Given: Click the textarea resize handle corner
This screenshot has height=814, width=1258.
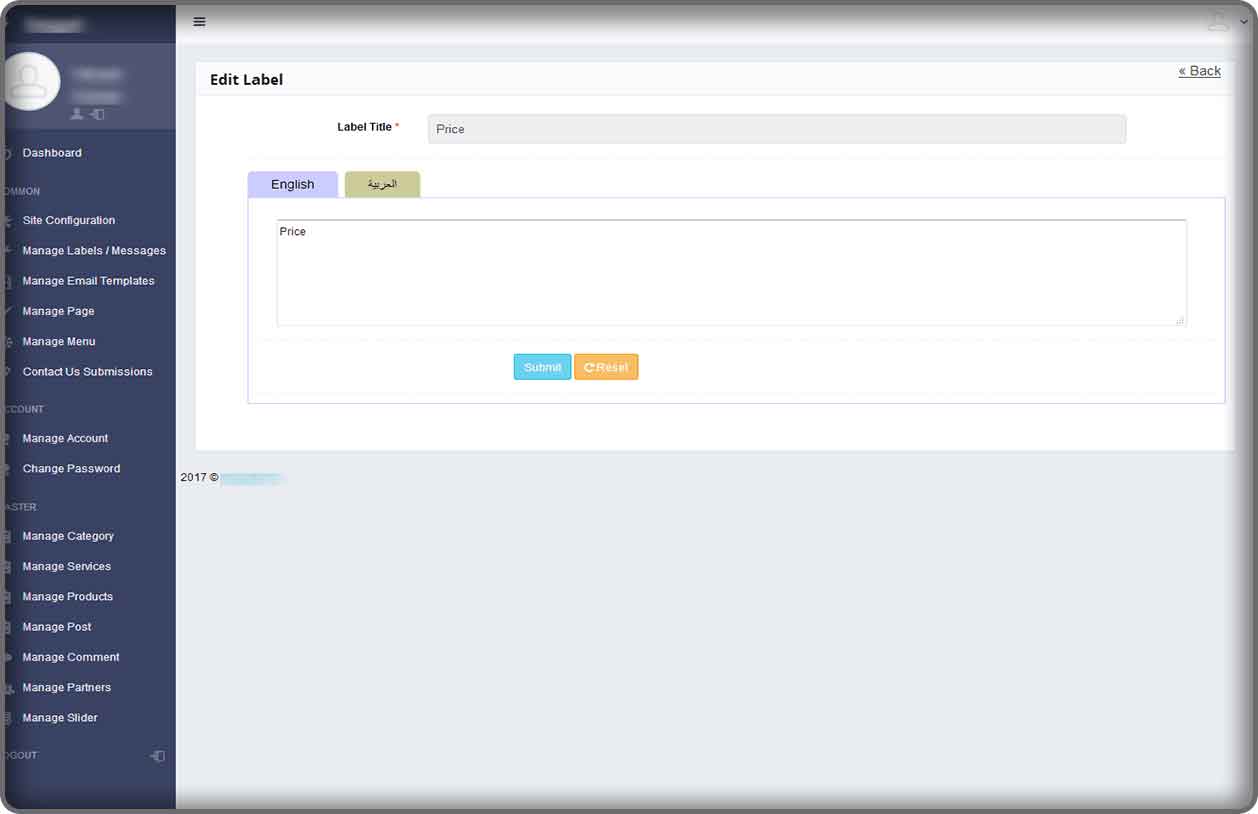Looking at the screenshot, I should pyautogui.click(x=1180, y=320).
